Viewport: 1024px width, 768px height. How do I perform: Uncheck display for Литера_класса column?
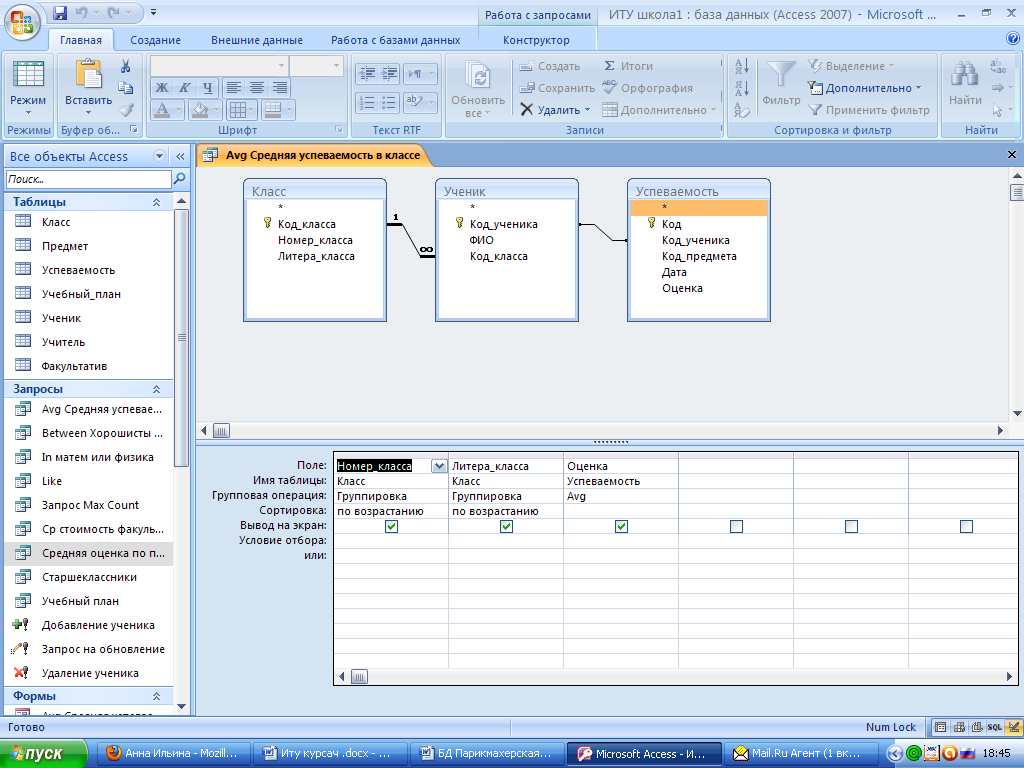click(x=506, y=526)
